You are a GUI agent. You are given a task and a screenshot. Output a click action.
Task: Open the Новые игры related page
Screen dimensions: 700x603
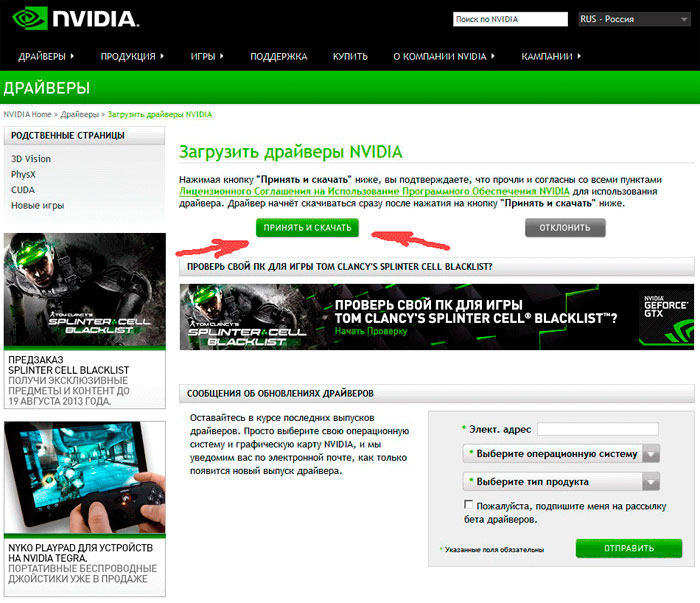(38, 206)
